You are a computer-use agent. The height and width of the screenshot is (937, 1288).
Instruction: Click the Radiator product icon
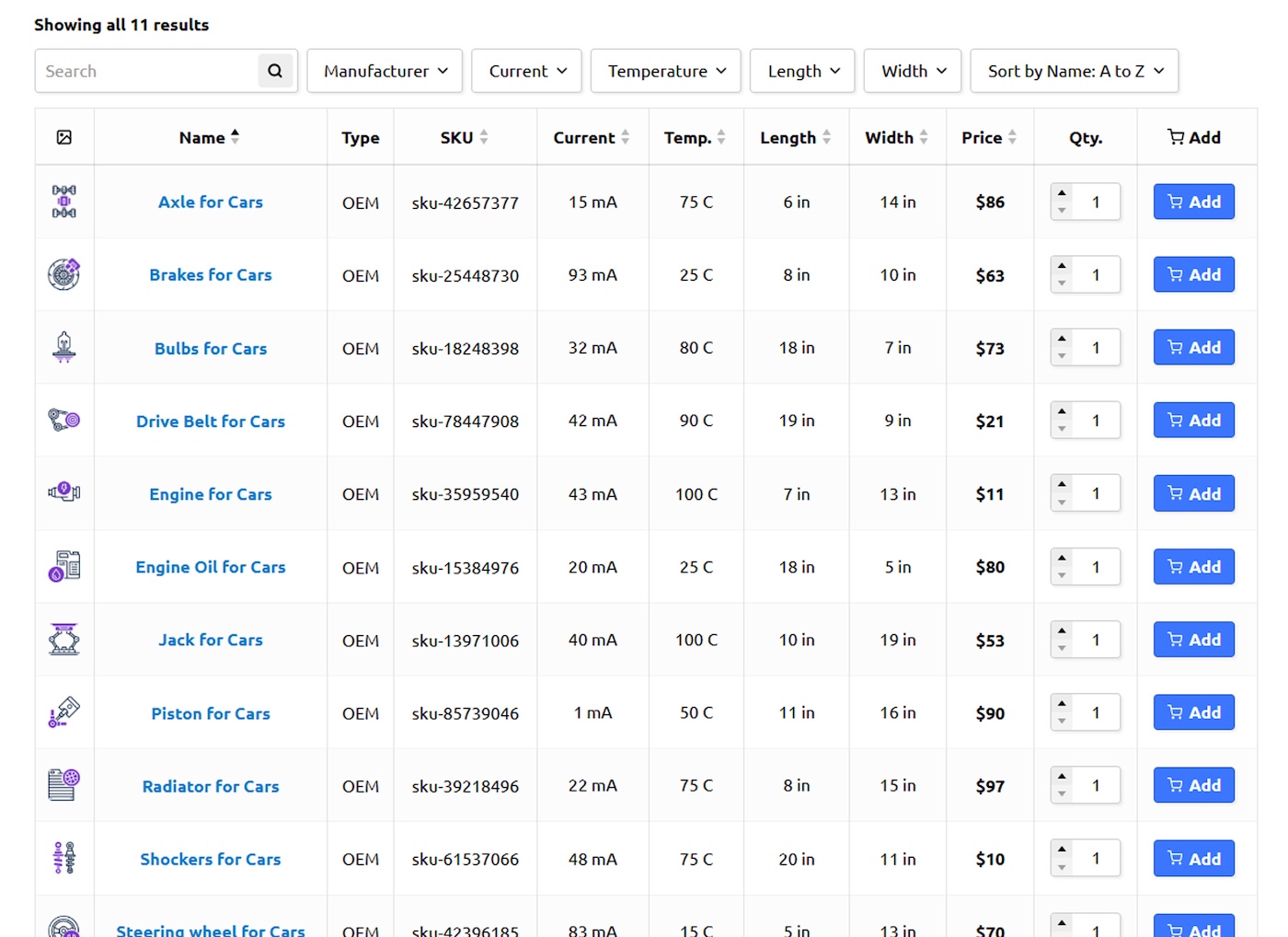click(x=64, y=785)
